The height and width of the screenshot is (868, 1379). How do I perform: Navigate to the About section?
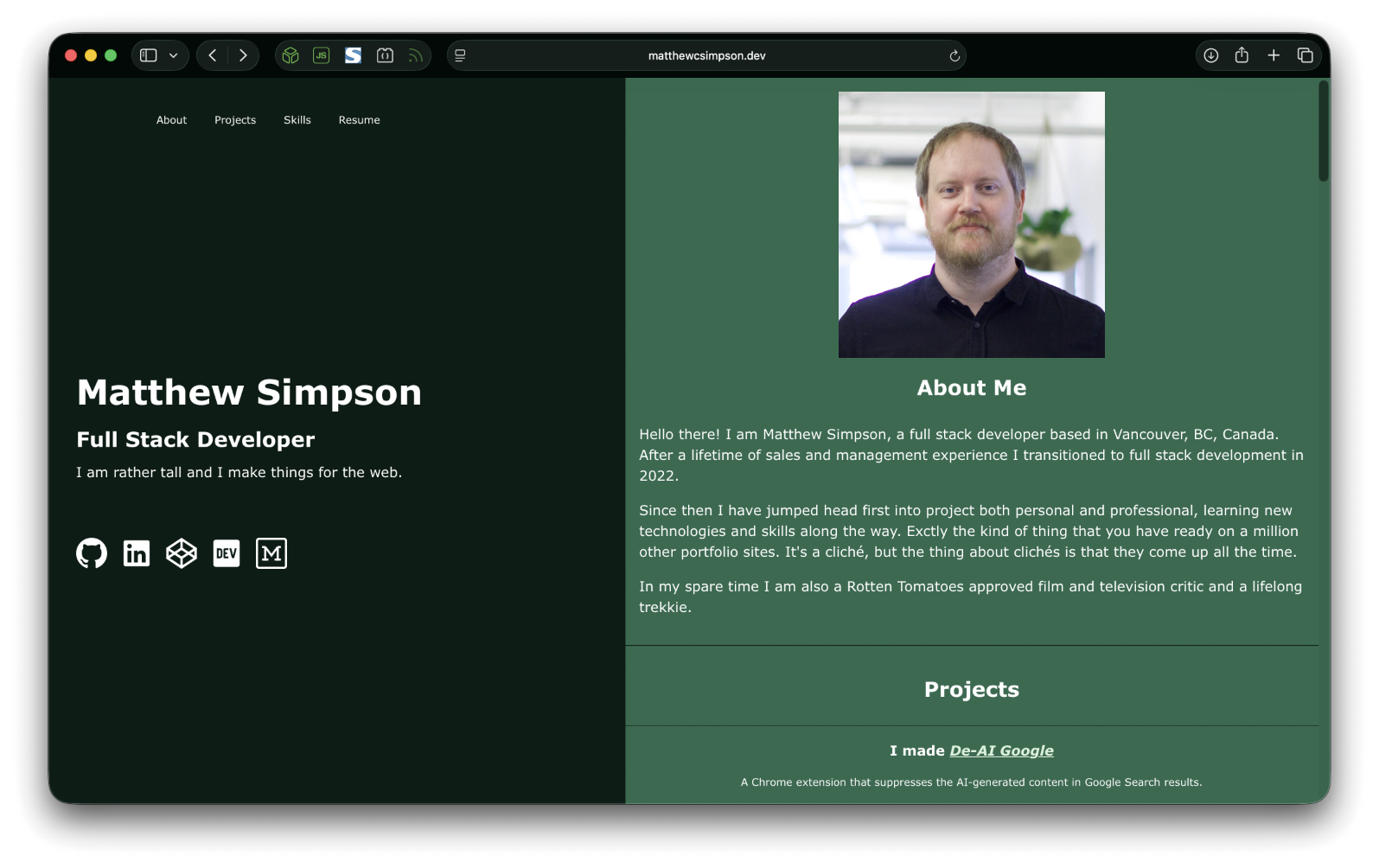171,120
